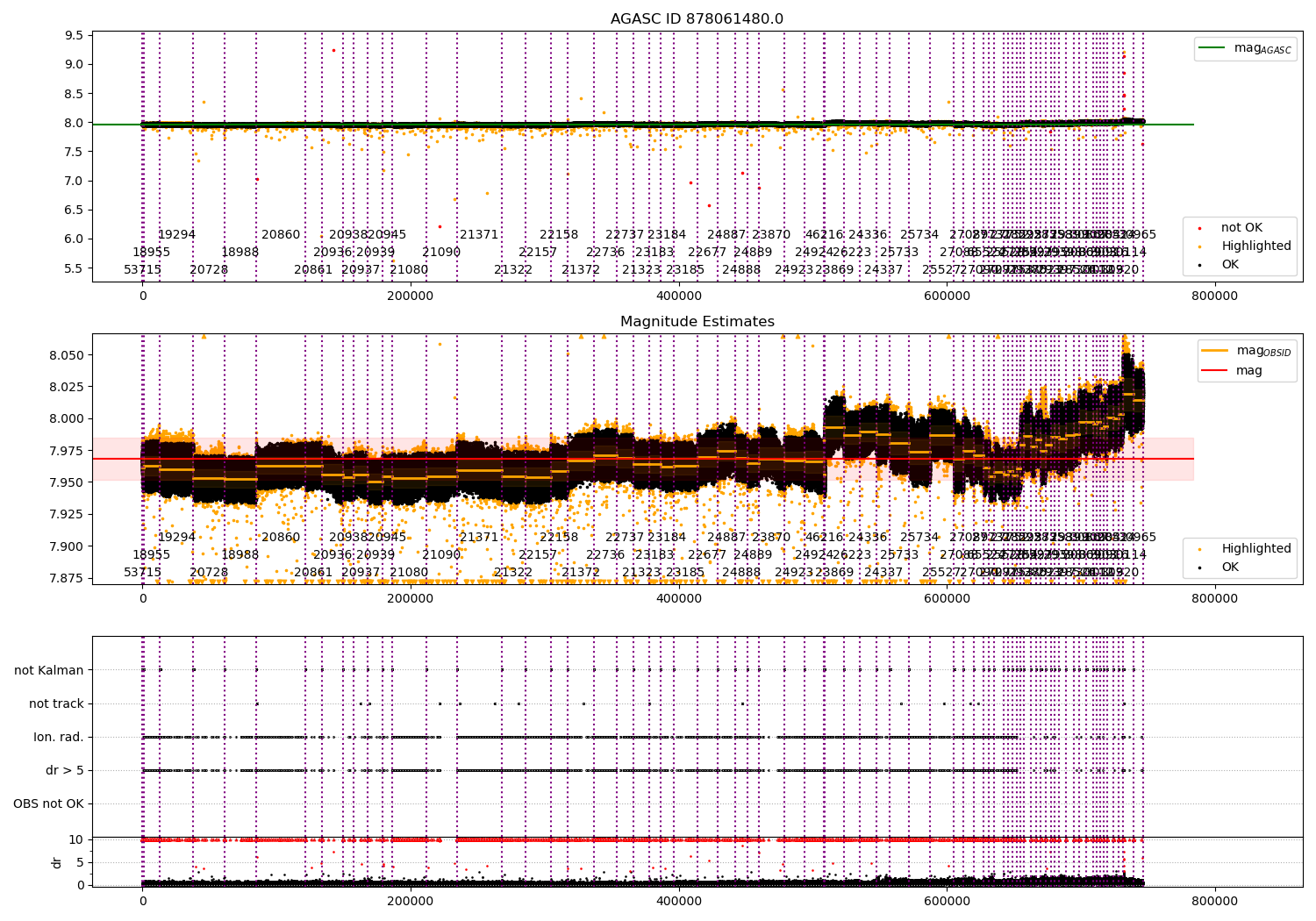The height and width of the screenshot is (921, 1316).
Task: Click obsid label "21371" in the top plot
Action: pyautogui.click(x=479, y=235)
